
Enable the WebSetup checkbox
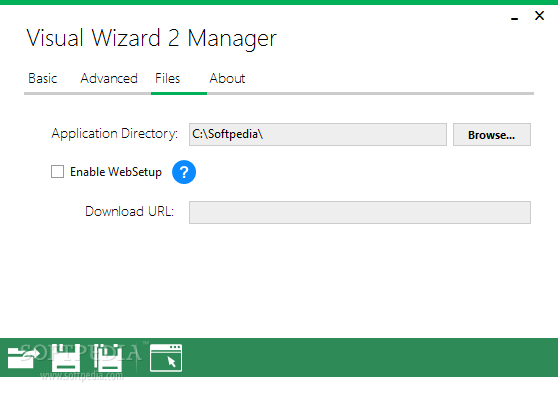pyautogui.click(x=57, y=172)
